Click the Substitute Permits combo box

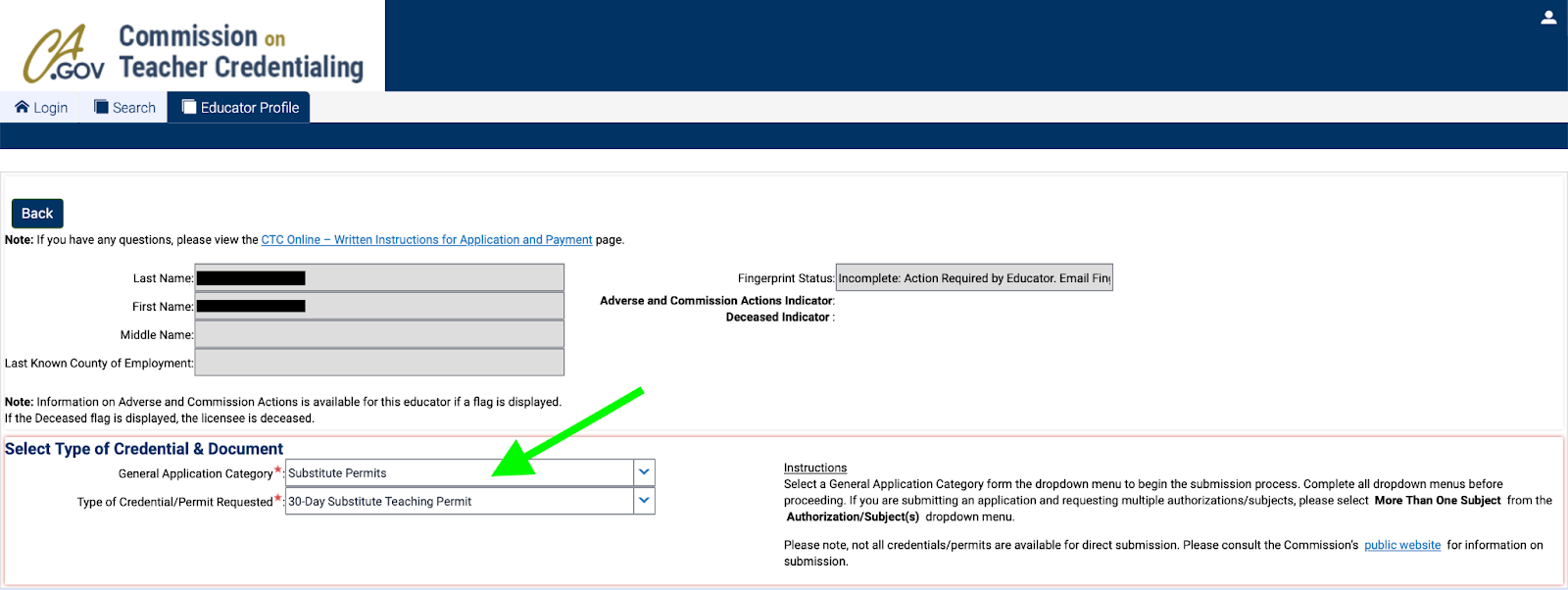point(469,472)
